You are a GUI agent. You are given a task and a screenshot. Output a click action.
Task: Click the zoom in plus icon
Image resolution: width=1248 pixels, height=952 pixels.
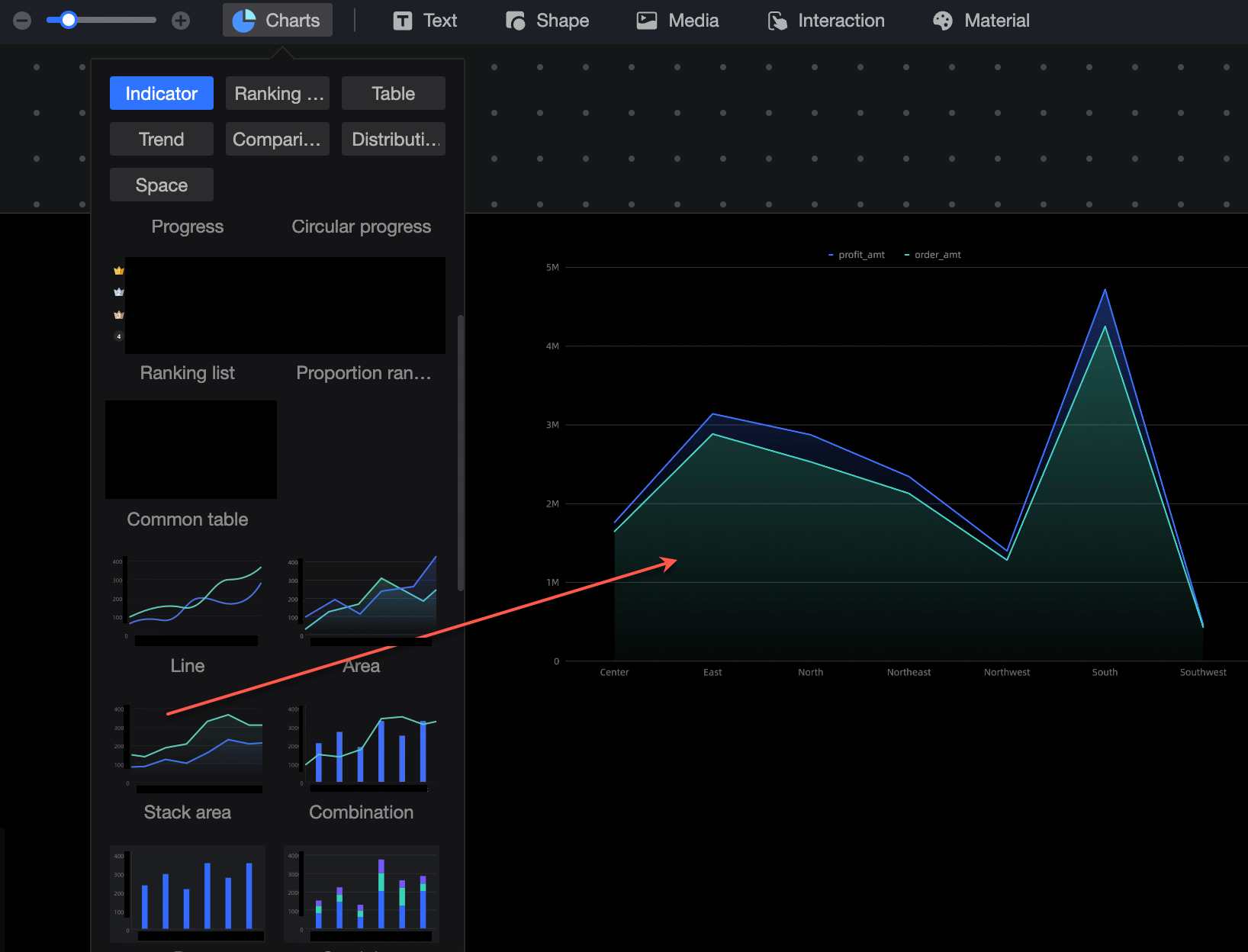click(x=181, y=21)
